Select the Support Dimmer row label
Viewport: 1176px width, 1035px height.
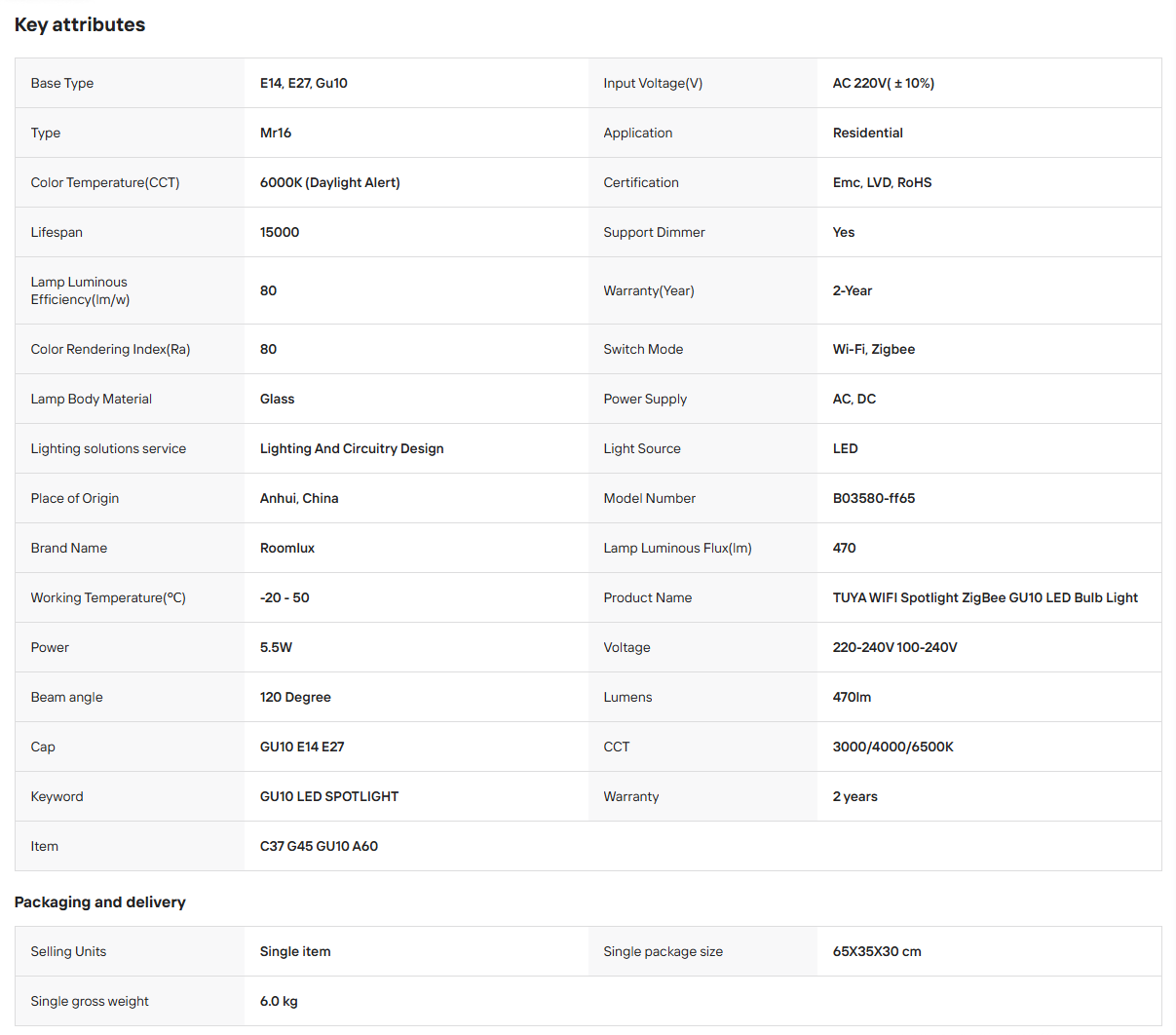654,232
